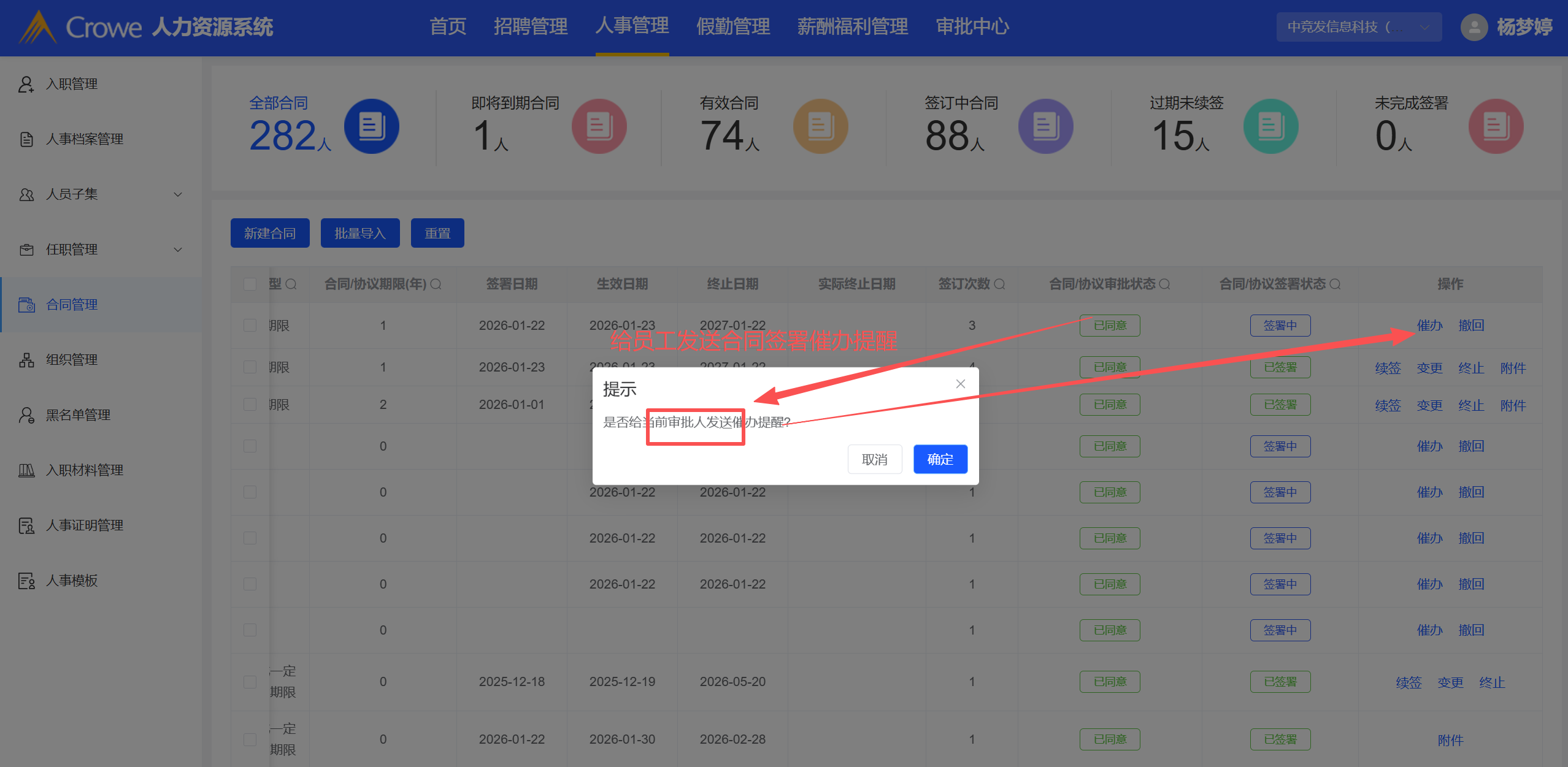Open the 中竞发信息科技 company dropdown

[x=1358, y=27]
